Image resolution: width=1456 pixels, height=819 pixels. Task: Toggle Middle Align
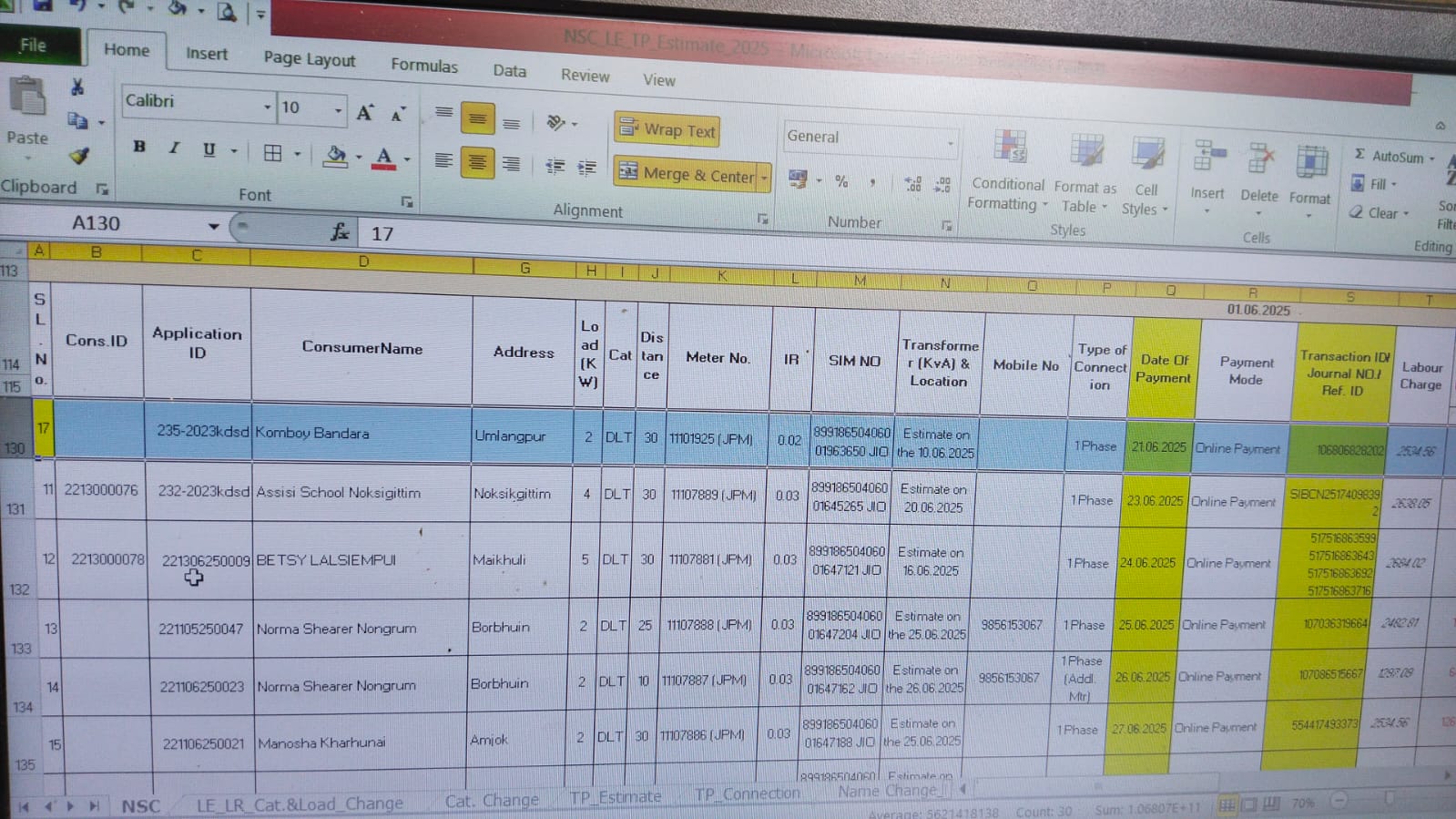pyautogui.click(x=477, y=118)
